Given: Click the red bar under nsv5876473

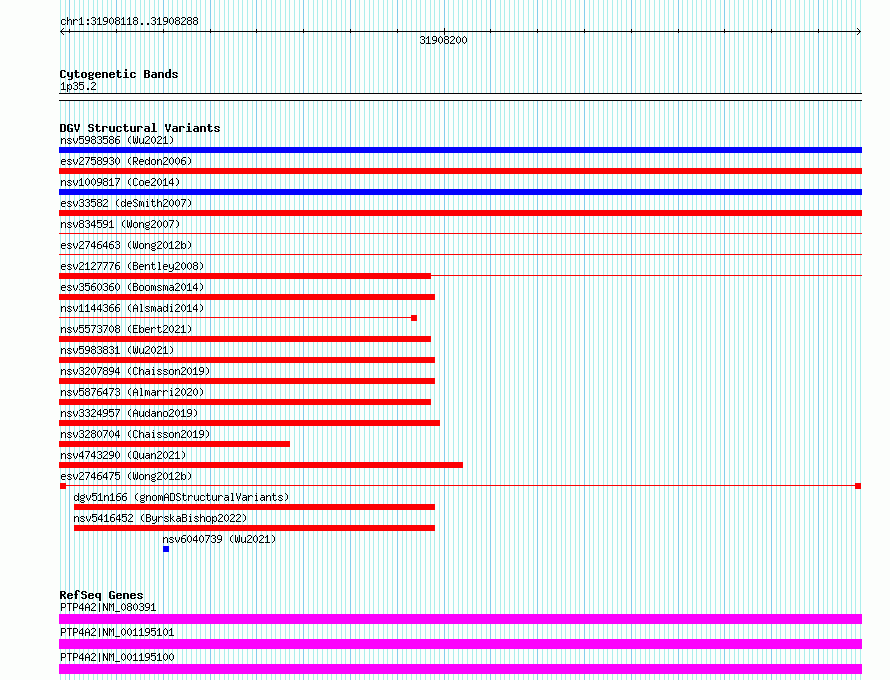Looking at the screenshot, I should pos(245,402).
